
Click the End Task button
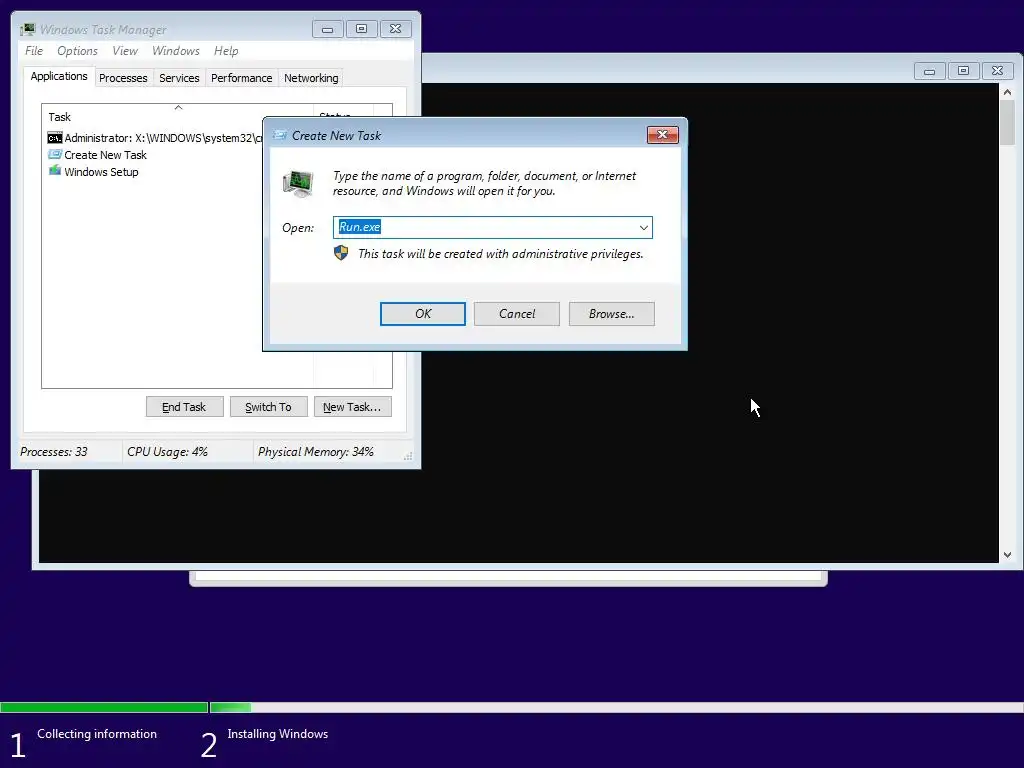(184, 407)
